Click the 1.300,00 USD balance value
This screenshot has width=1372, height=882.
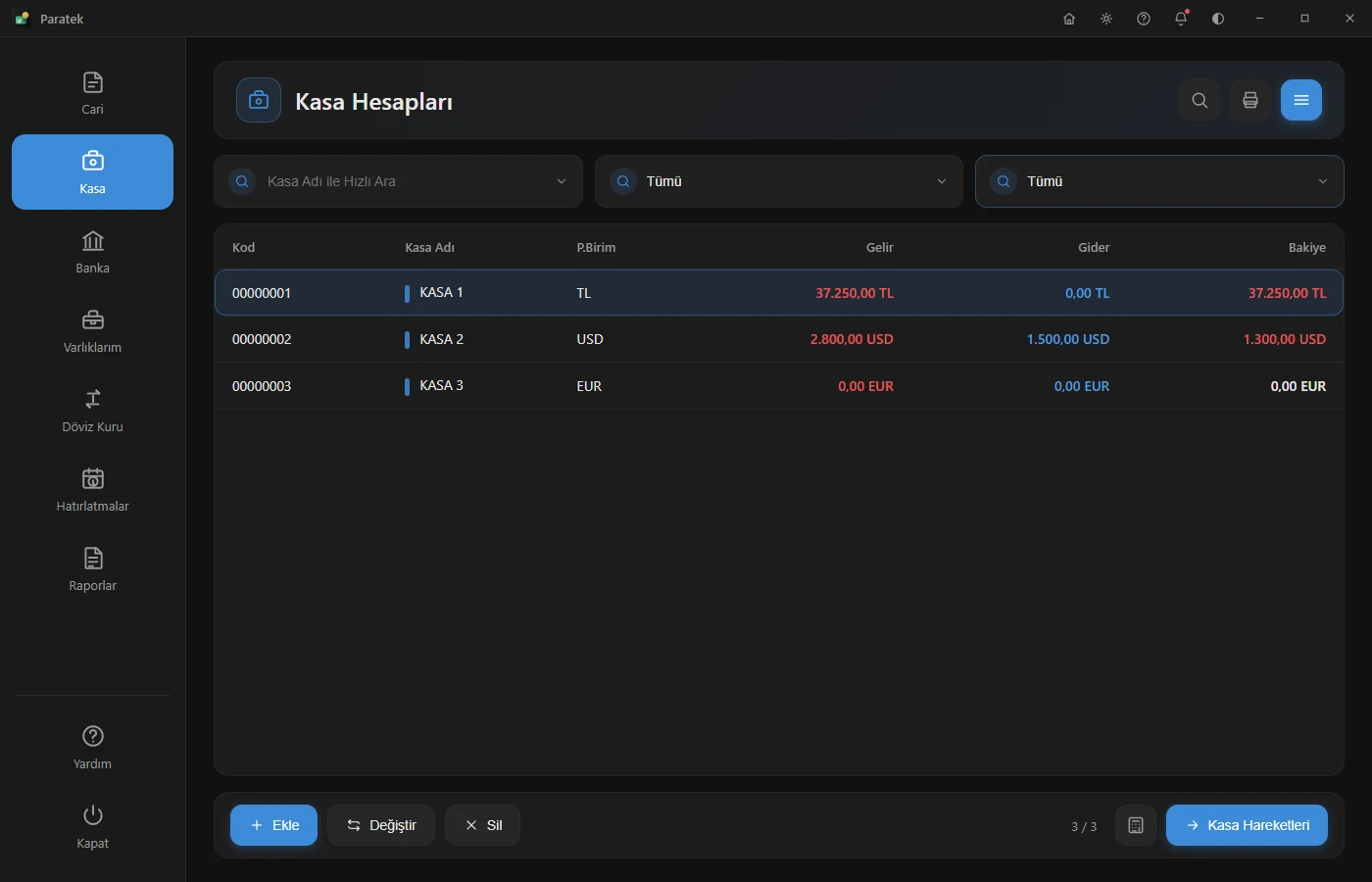coord(1285,339)
